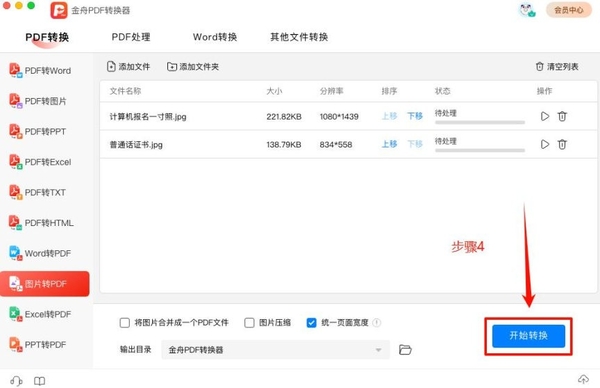Expand the 输出目录 dropdown
The height and width of the screenshot is (388, 600).
pos(276,350)
